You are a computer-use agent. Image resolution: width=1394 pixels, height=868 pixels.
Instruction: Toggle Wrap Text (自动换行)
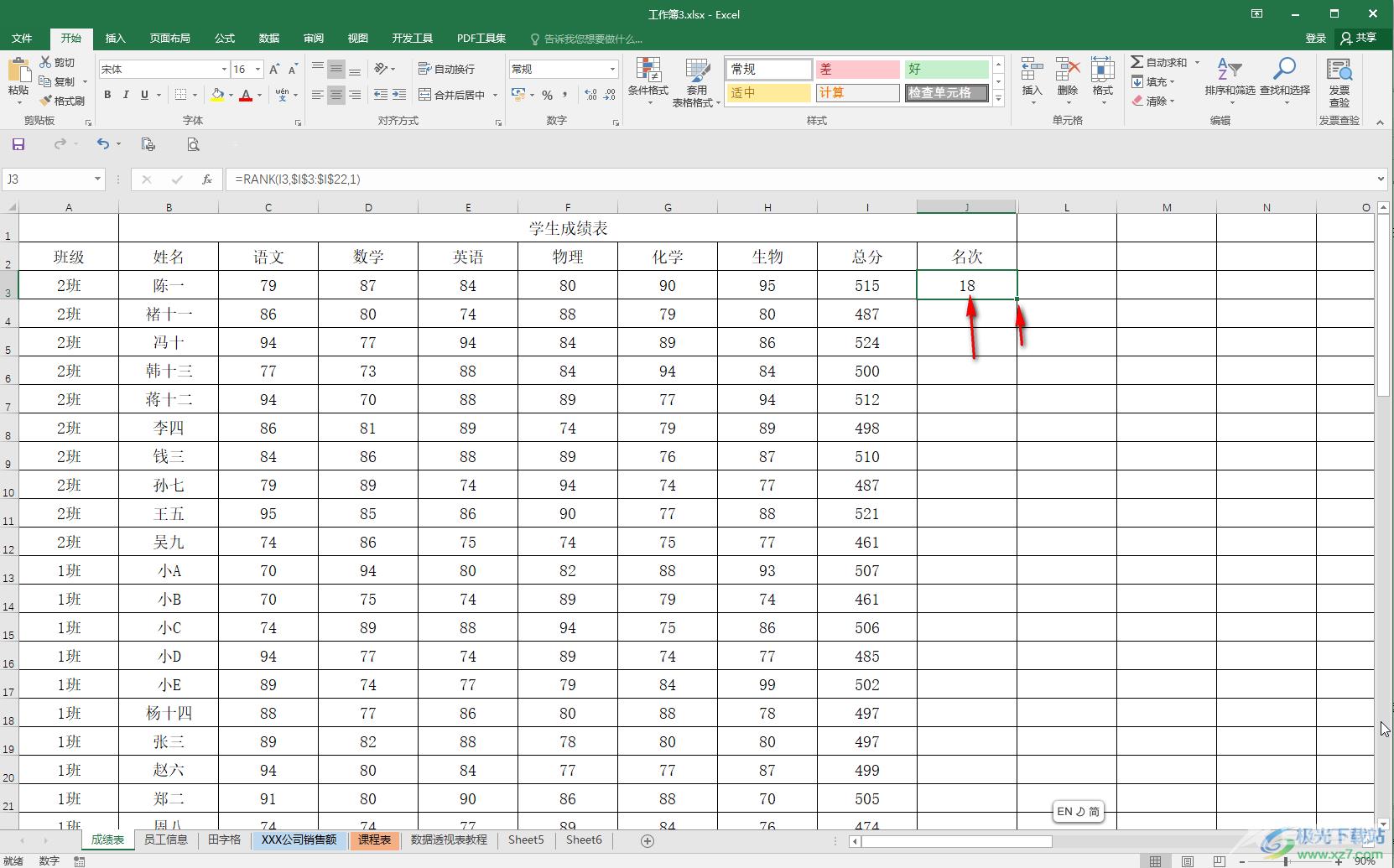click(447, 69)
